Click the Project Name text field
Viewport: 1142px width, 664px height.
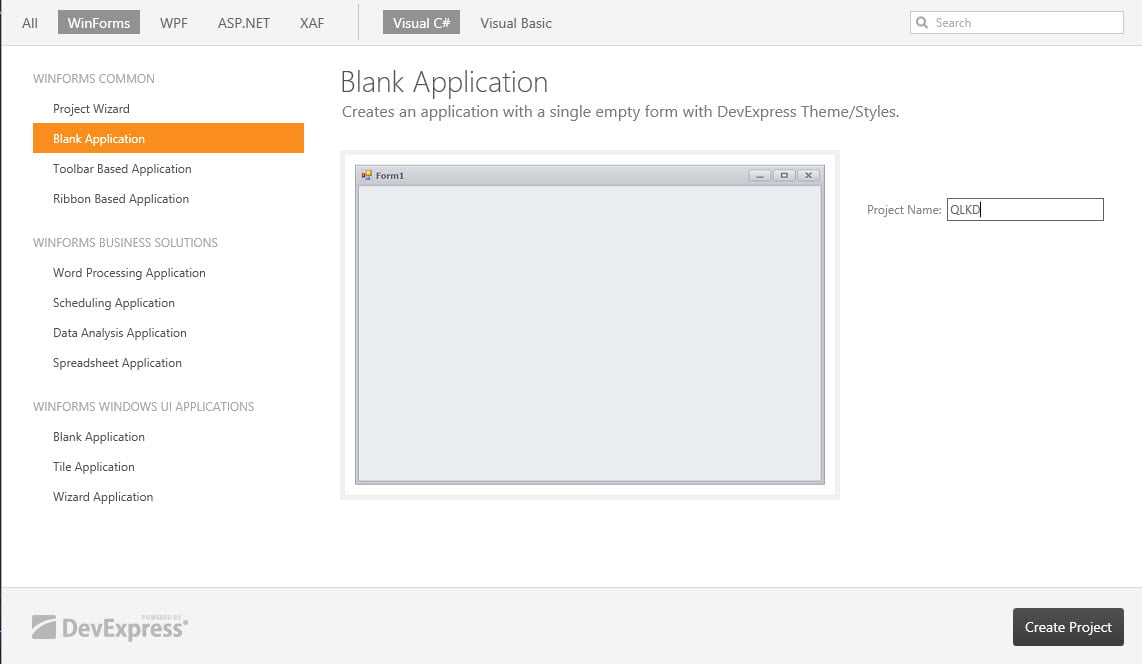(1024, 210)
